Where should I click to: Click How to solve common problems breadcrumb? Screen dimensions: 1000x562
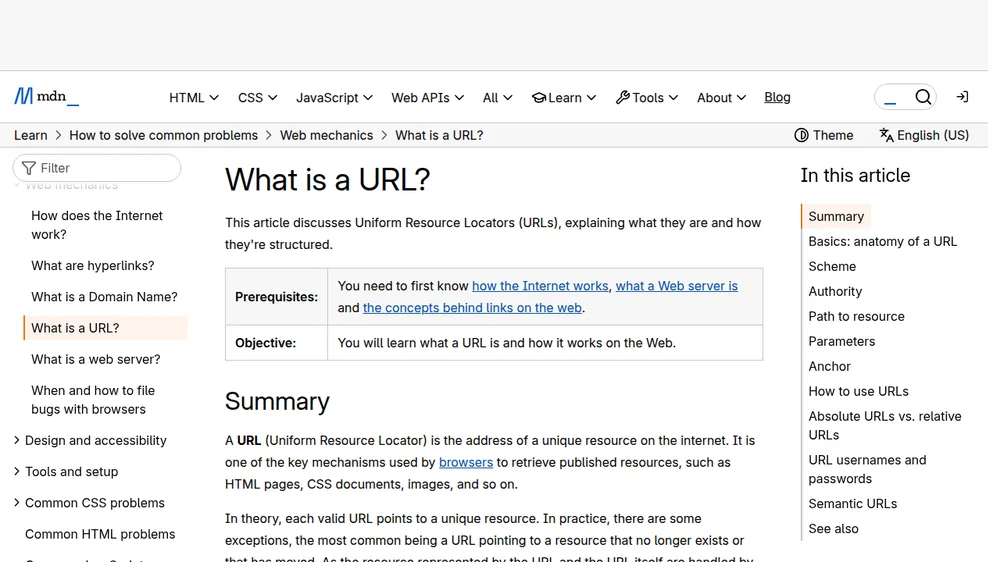coord(163,135)
